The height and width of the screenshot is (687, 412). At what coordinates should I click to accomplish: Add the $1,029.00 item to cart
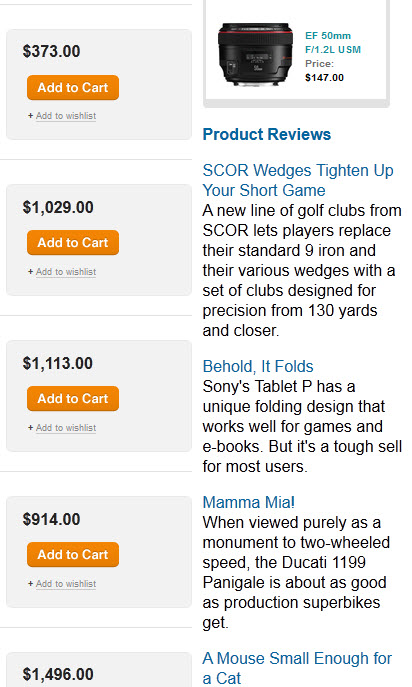(x=73, y=243)
